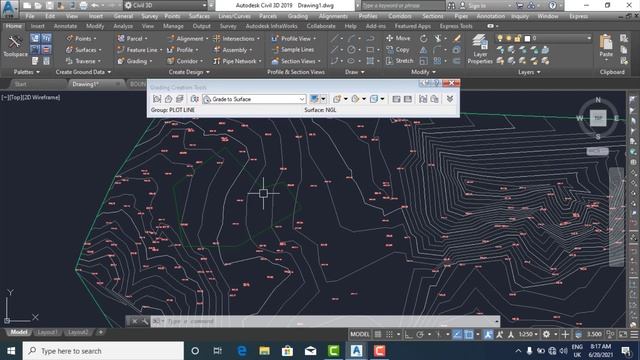
Task: Click the navigation bar slider on right
Action: point(616,216)
